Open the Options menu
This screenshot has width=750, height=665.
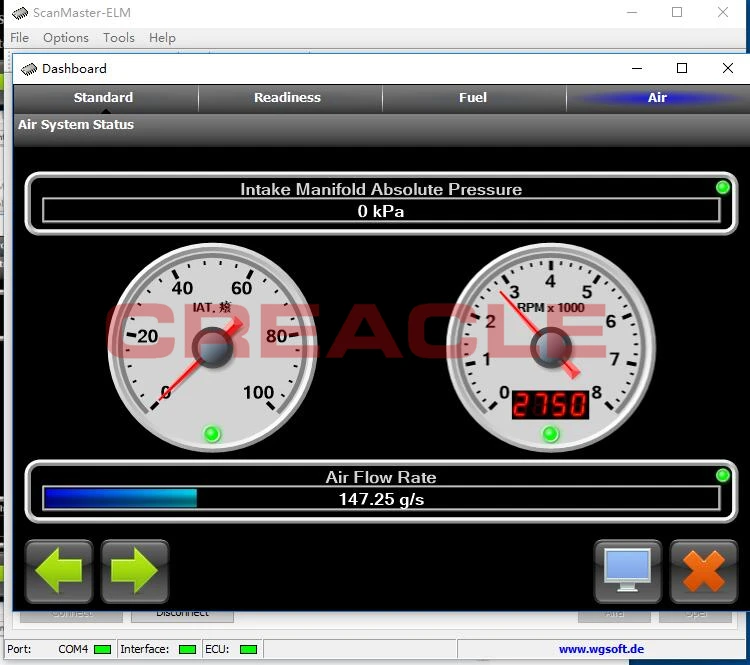66,38
